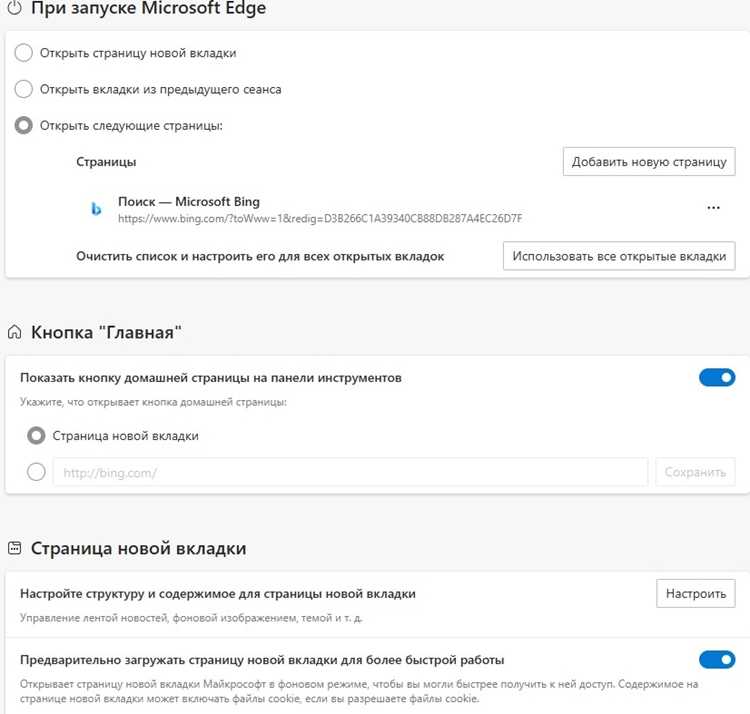
Task: Choose Открыть следующие страницы radio button
Action: tap(23, 125)
